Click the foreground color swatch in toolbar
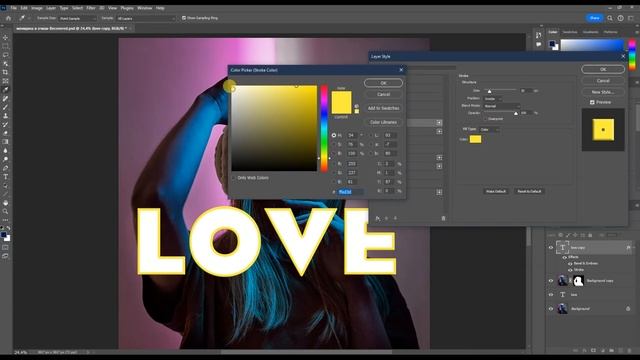The width and height of the screenshot is (640, 360). click(x=4, y=235)
